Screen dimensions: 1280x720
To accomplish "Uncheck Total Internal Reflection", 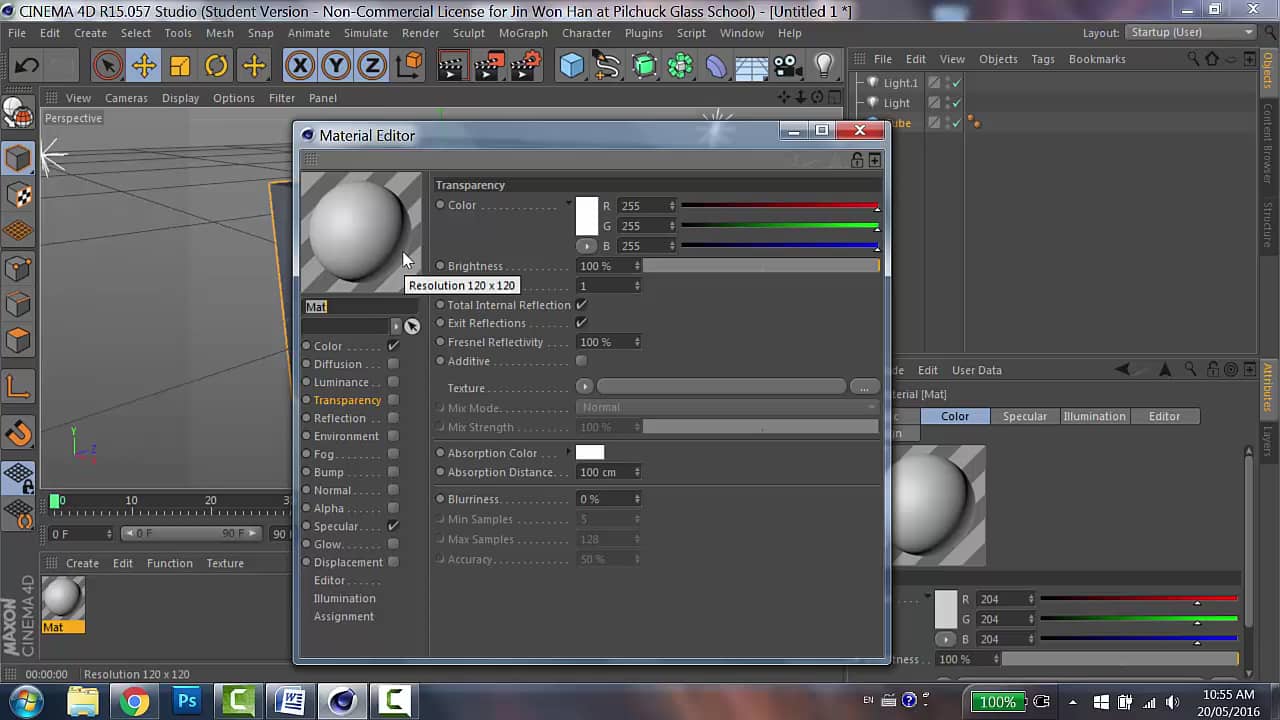I will click(x=581, y=305).
